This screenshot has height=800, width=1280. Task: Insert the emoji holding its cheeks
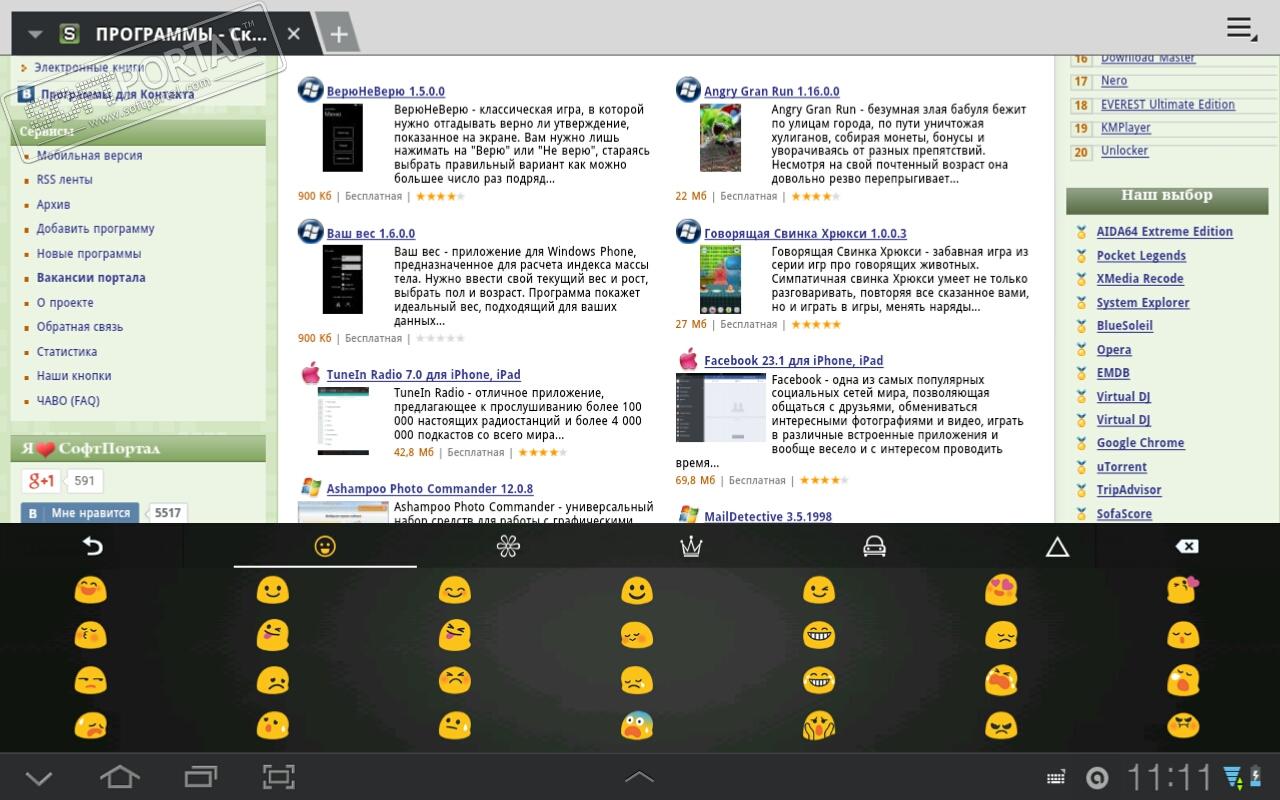tap(819, 725)
